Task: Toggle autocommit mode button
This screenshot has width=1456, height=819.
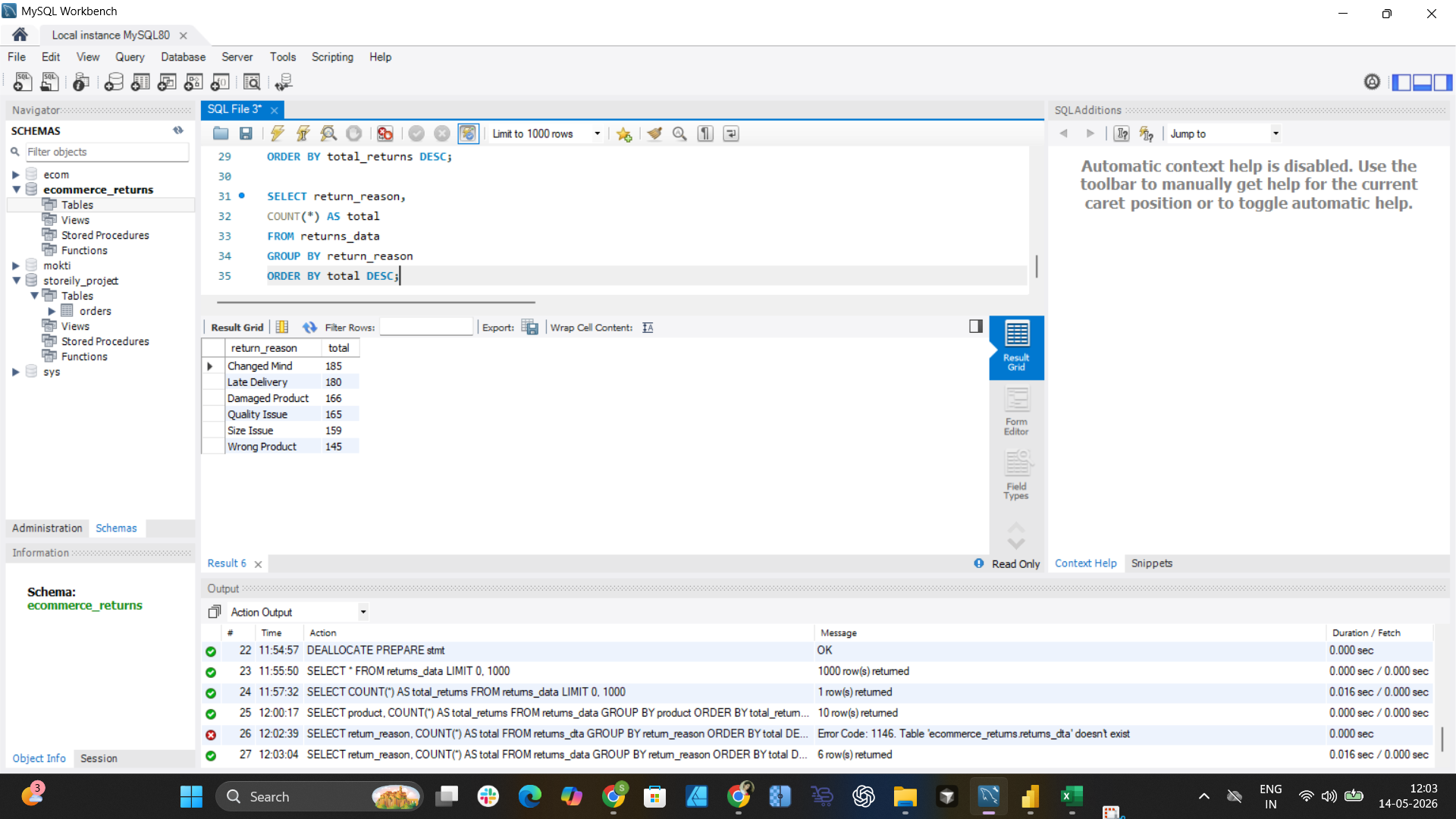Action: point(469,133)
